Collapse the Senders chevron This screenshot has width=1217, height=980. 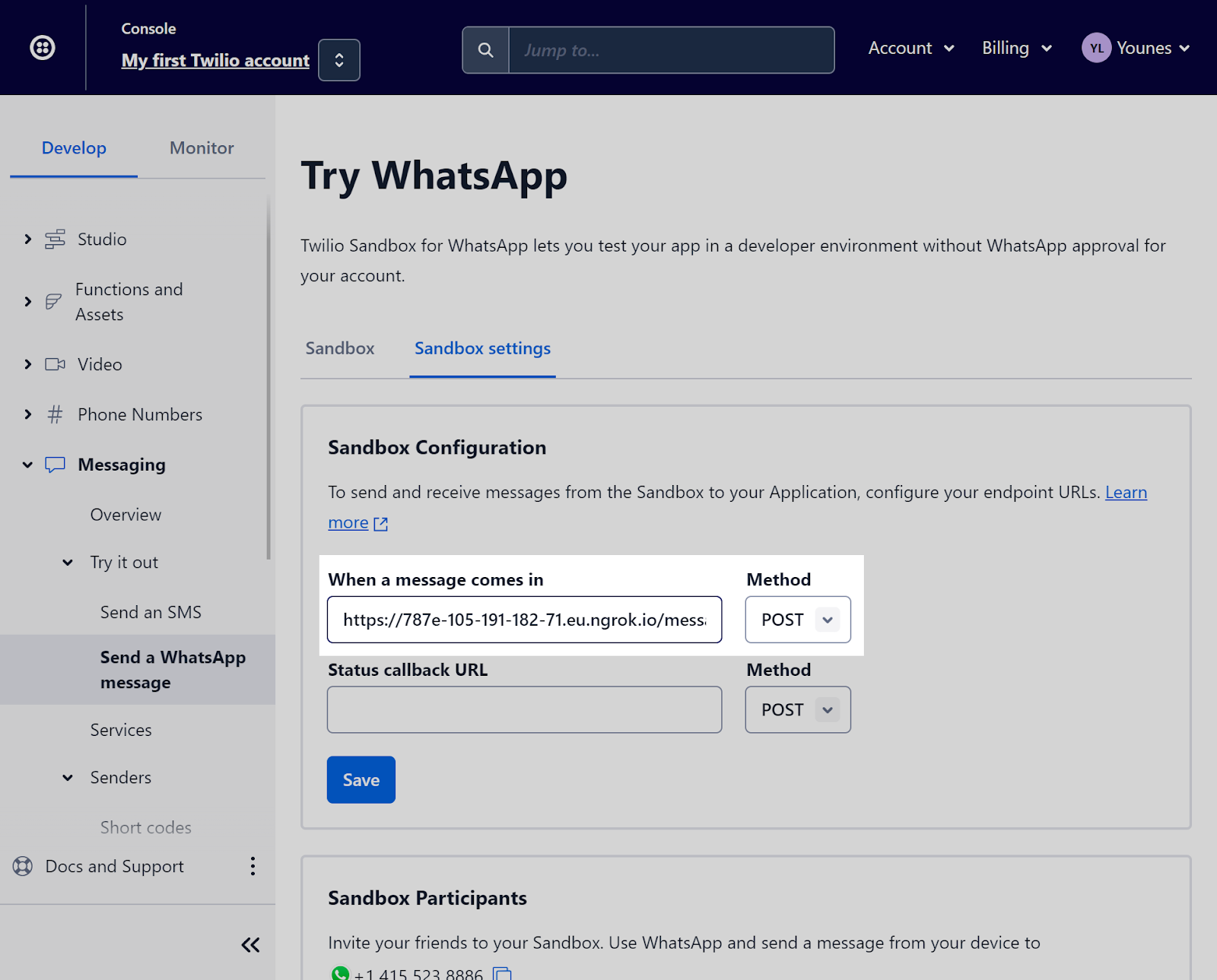click(68, 778)
